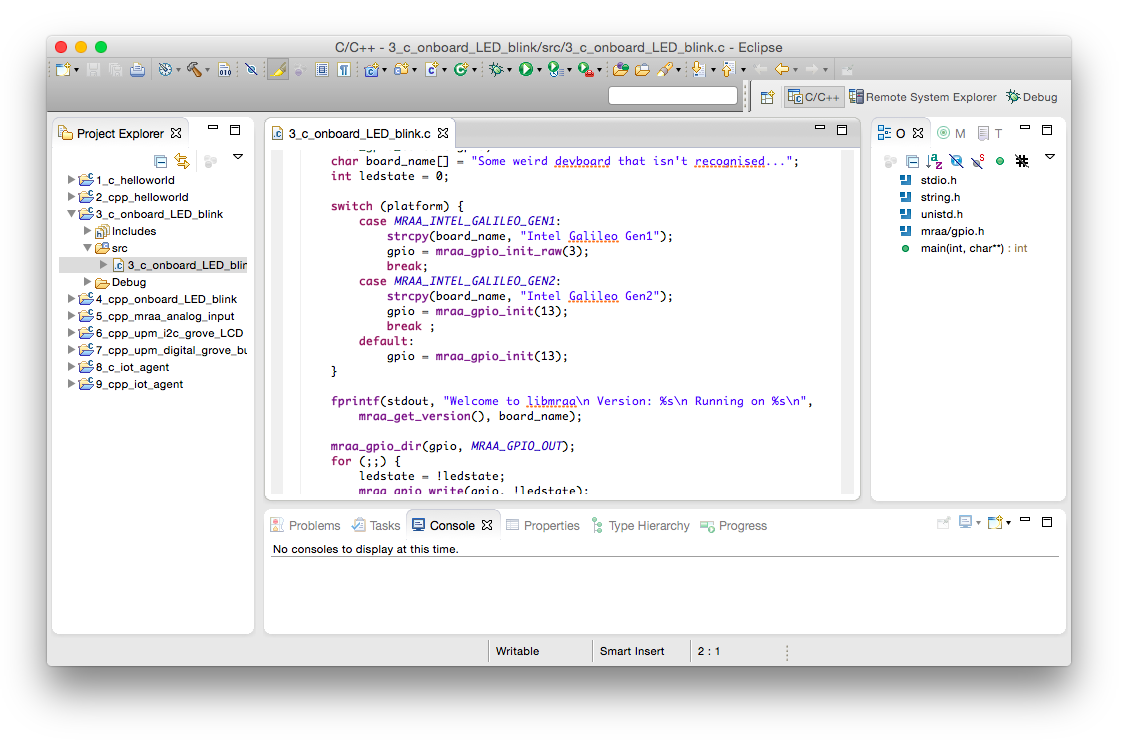Open the Tasks tab
The height and width of the screenshot is (743, 1142).
[x=377, y=526]
